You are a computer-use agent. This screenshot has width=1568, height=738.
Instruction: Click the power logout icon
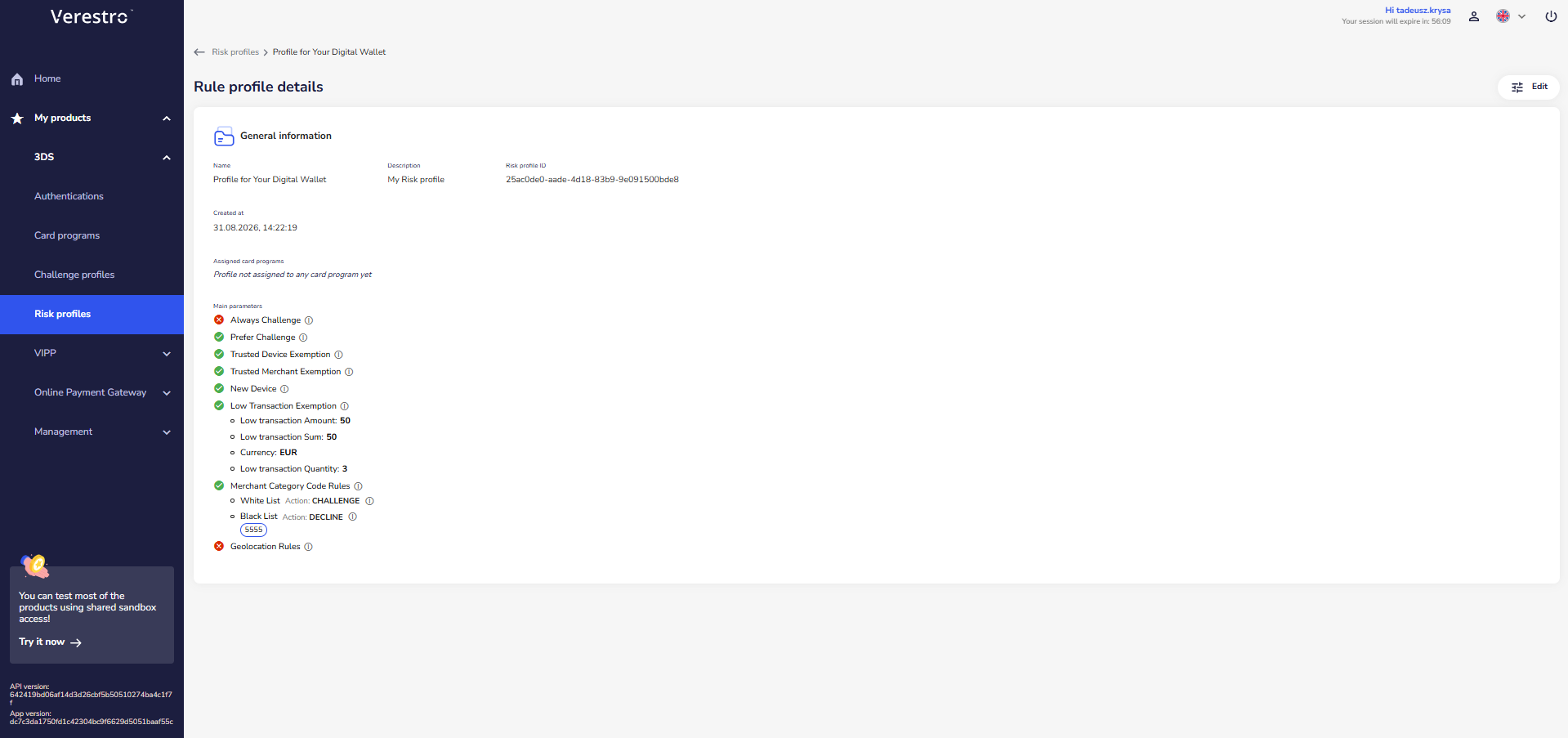coord(1551,16)
